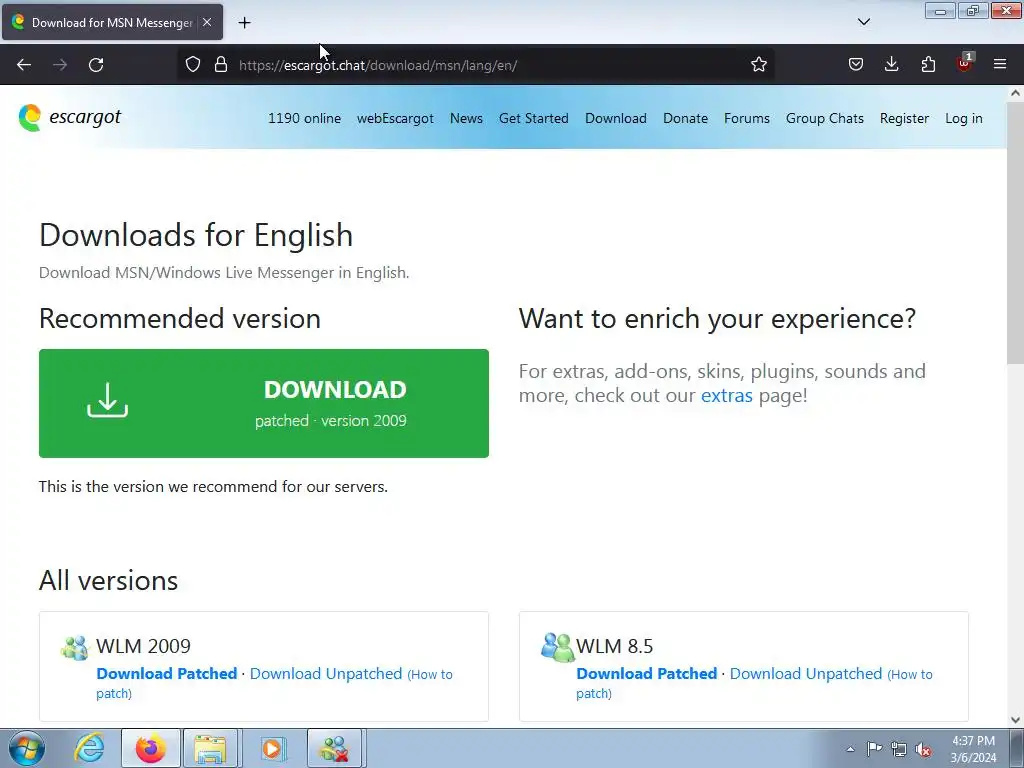Click Download Unpatched under WLM 2009

click(326, 673)
